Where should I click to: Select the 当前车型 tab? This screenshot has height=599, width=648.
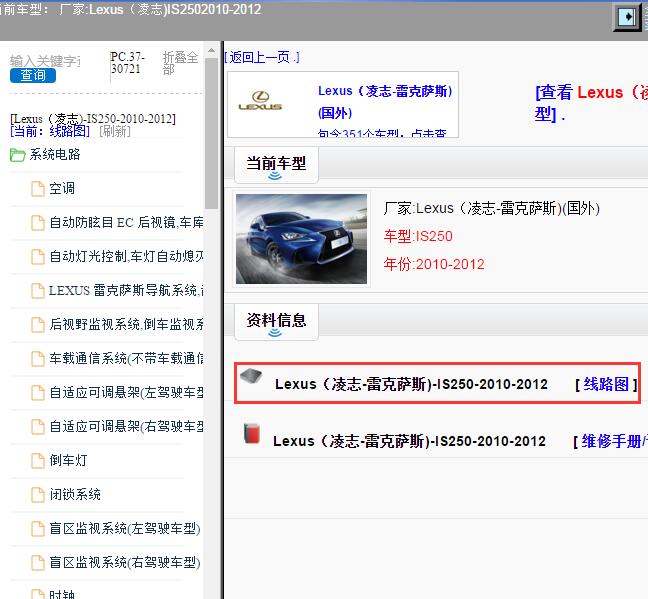276,165
